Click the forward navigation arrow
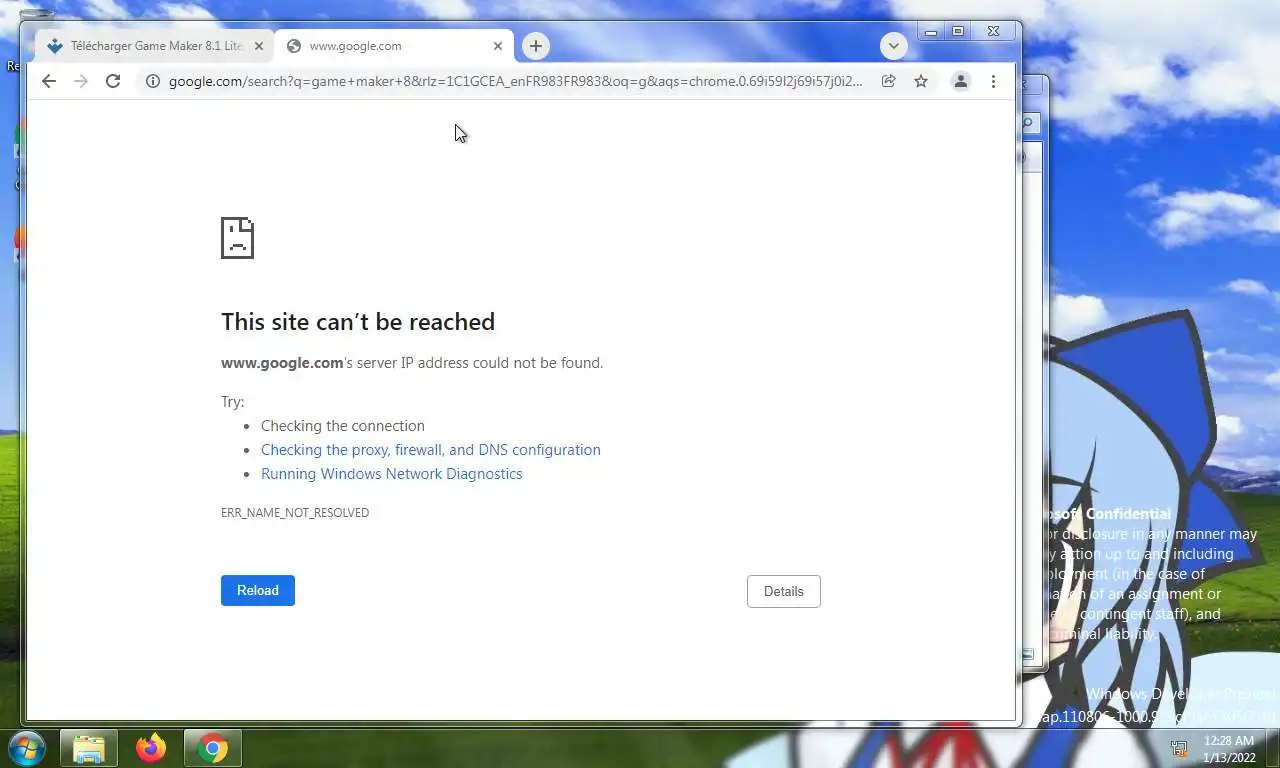This screenshot has width=1280, height=768. click(81, 81)
